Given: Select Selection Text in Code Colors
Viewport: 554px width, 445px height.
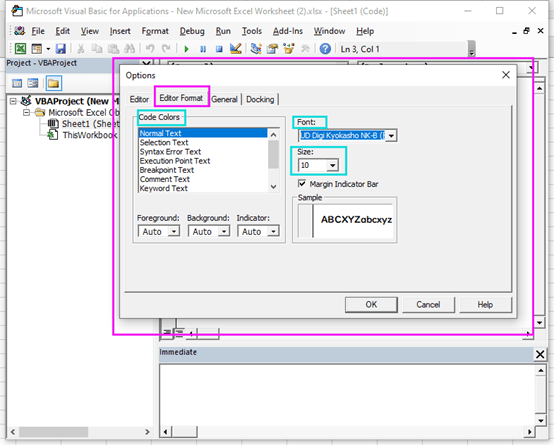Looking at the screenshot, I should [x=203, y=142].
